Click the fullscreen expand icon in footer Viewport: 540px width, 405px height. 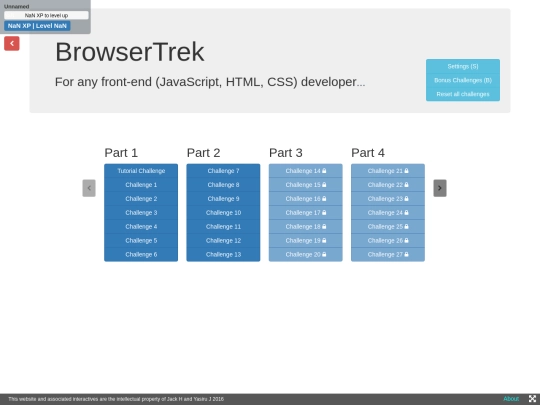532,399
